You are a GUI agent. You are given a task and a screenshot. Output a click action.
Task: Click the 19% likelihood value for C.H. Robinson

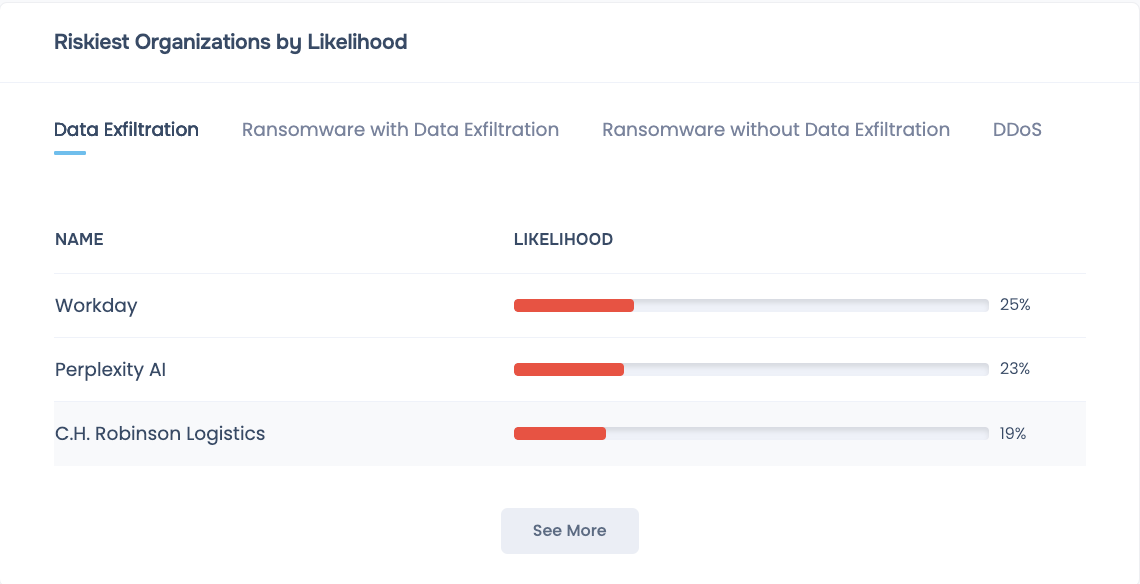(1013, 433)
